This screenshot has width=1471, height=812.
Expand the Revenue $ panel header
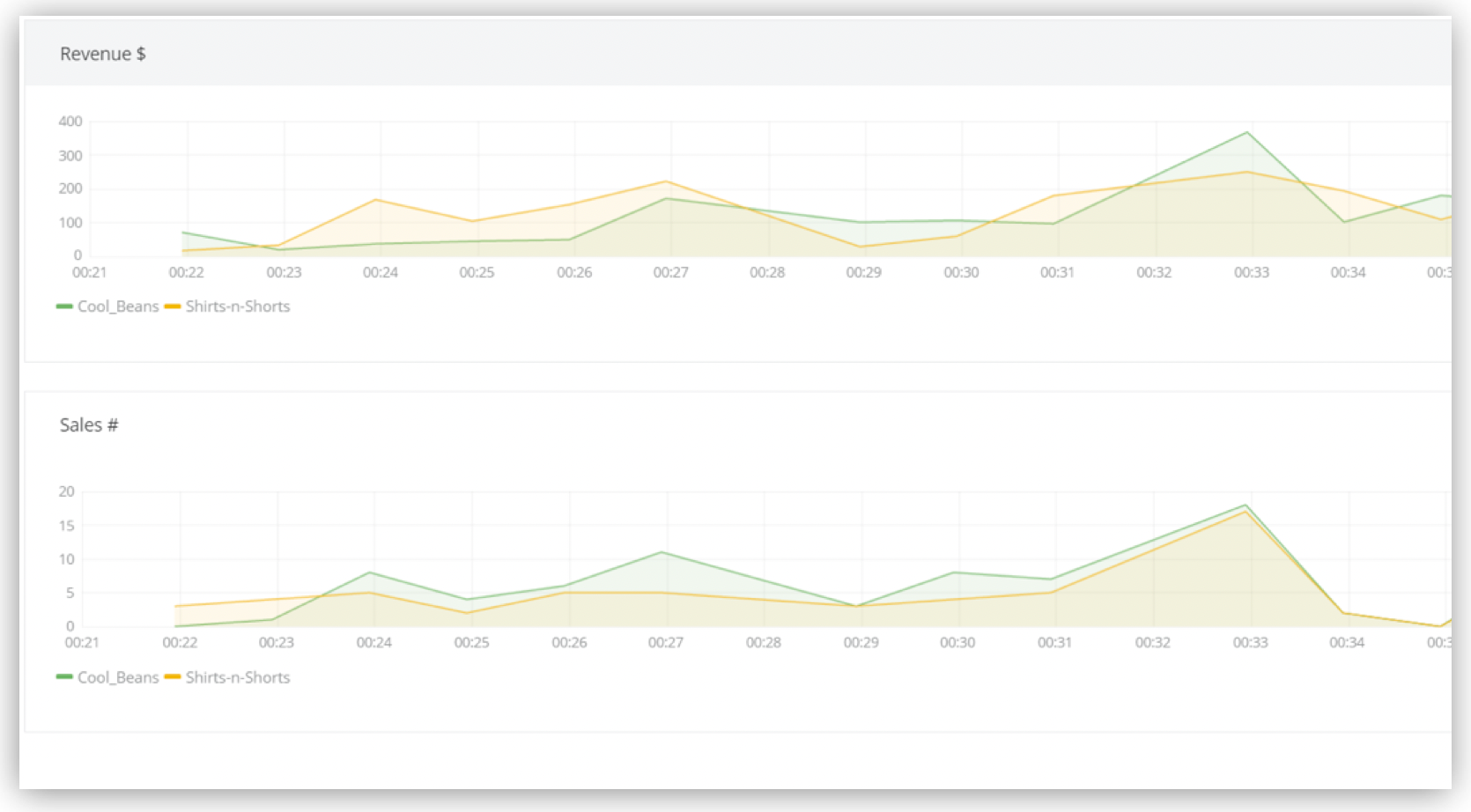pyautogui.click(x=103, y=54)
